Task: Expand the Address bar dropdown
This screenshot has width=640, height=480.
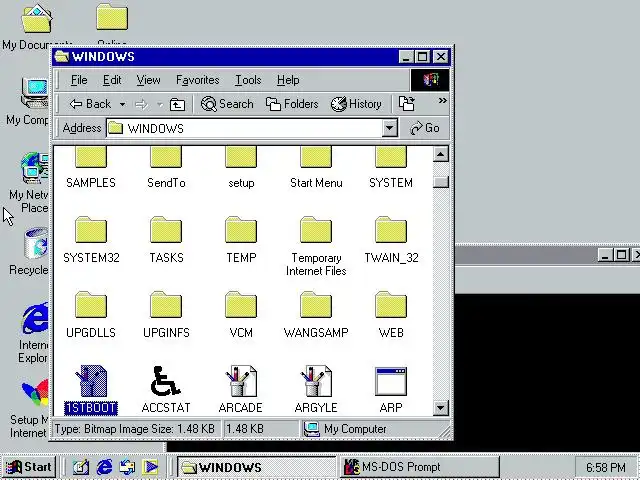Action: coord(390,128)
